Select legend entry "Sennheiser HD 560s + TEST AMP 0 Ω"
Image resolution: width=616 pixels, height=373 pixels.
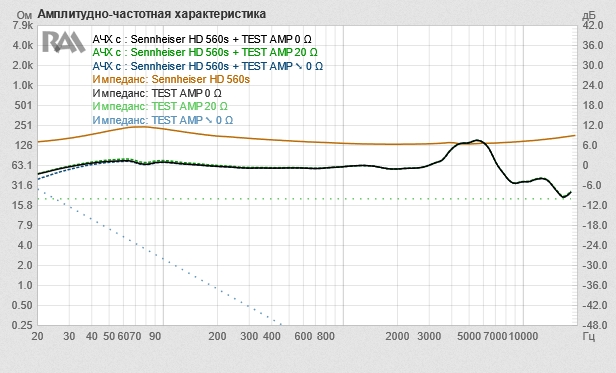tap(221, 39)
